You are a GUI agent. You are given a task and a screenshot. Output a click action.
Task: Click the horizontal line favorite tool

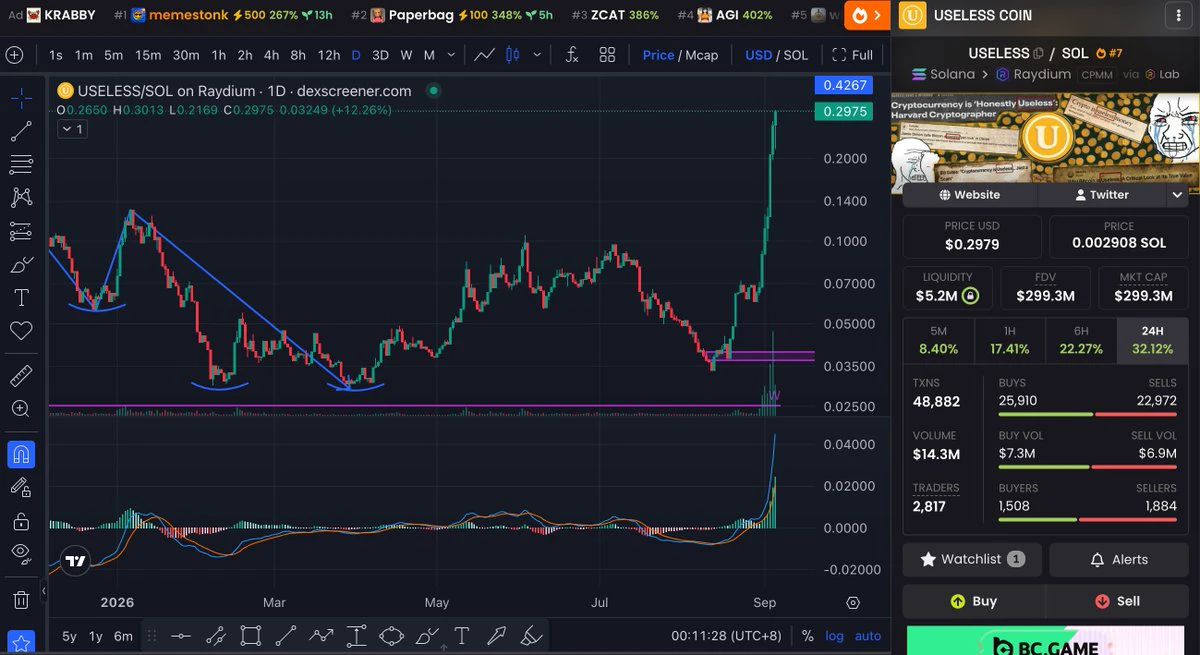click(181, 636)
